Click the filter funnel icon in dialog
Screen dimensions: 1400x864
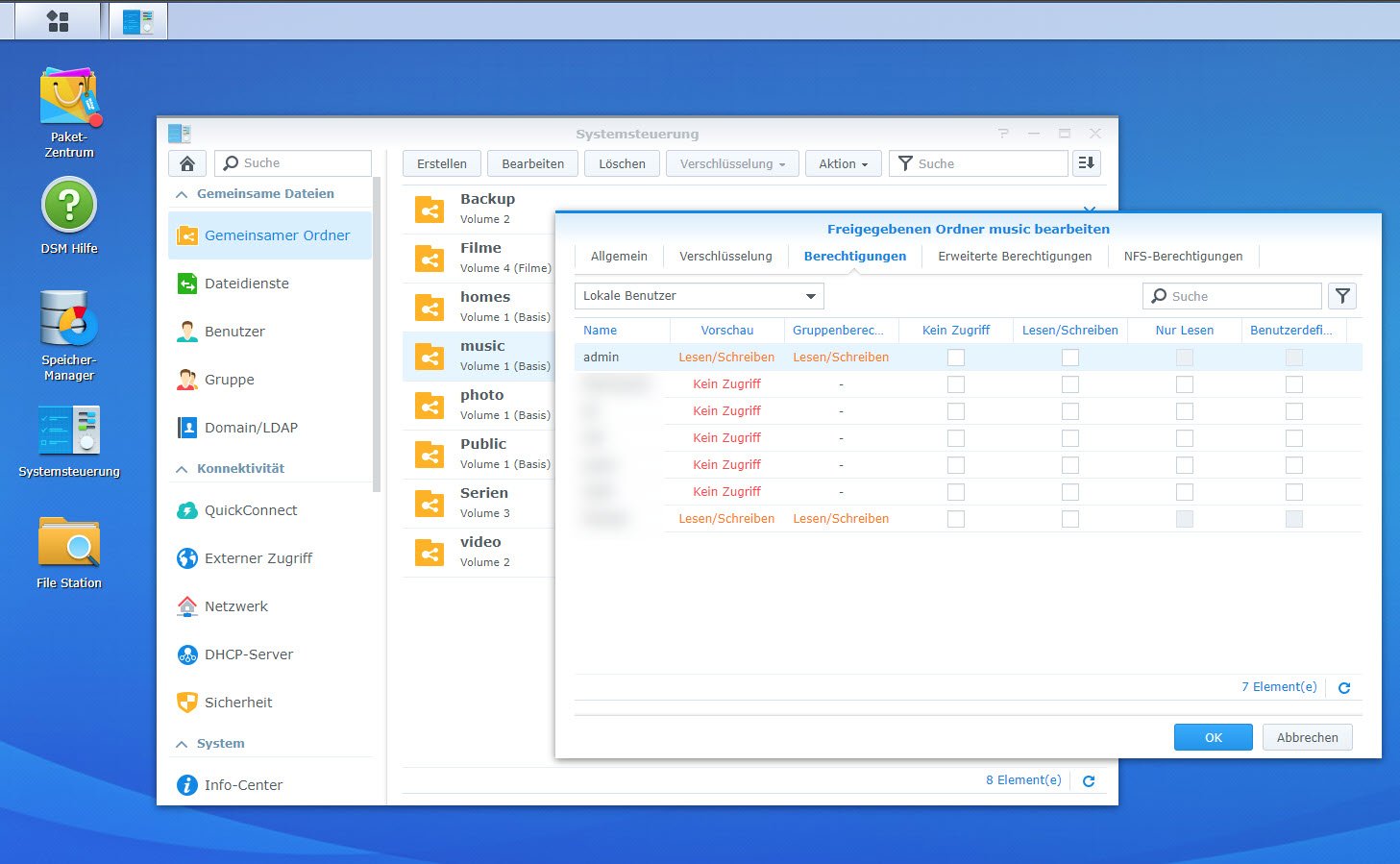click(1342, 296)
